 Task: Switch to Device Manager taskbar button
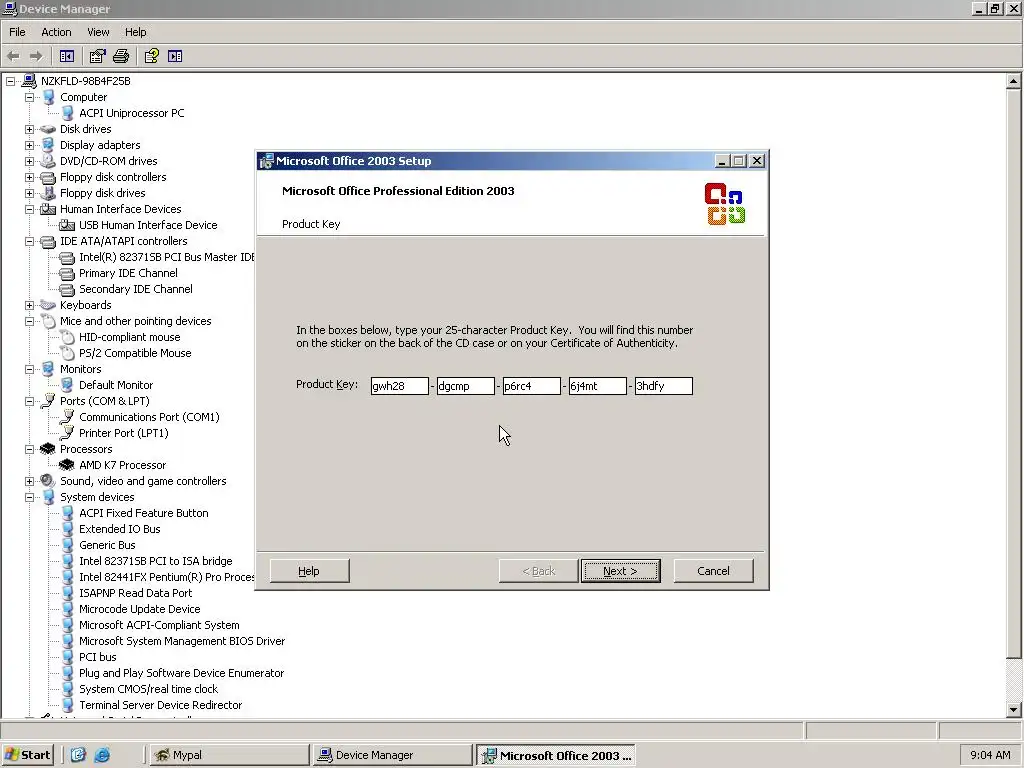392,755
